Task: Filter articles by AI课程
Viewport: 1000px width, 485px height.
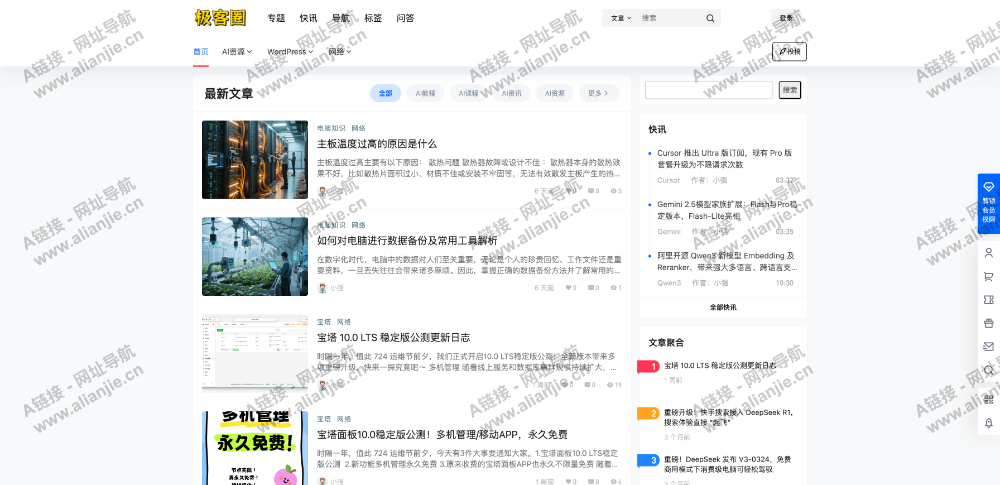Action: point(468,93)
